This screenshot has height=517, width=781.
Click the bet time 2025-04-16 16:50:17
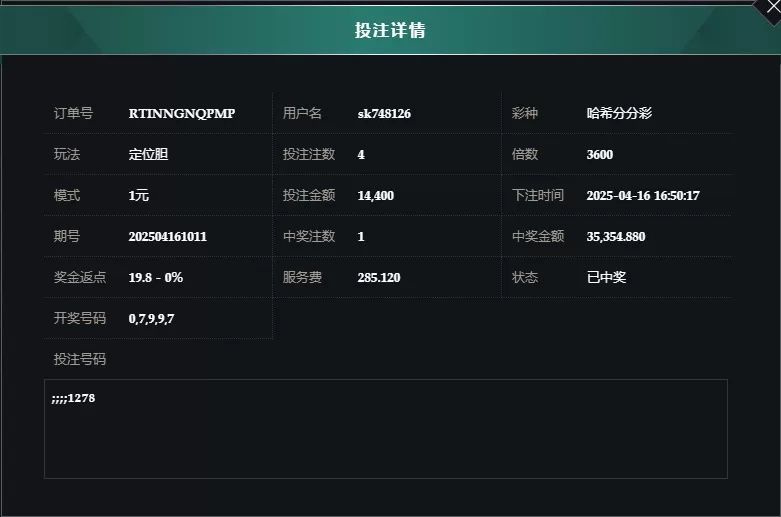642,196
